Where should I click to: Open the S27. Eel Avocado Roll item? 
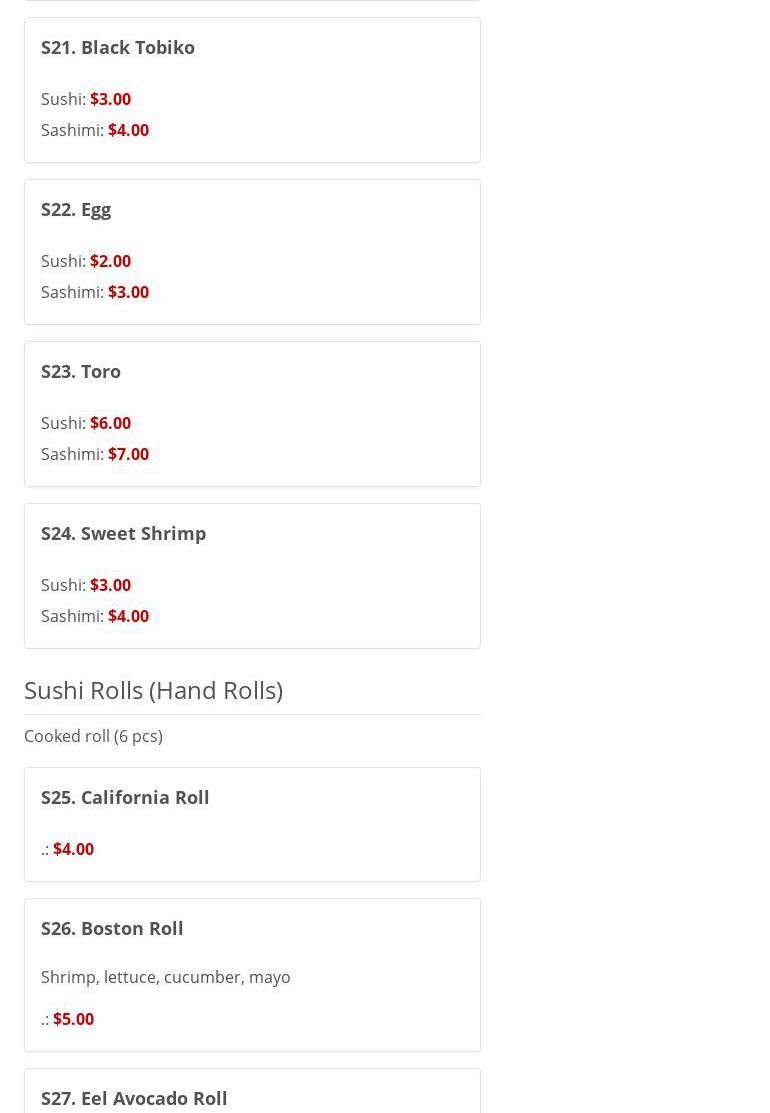pyautogui.click(x=134, y=1098)
